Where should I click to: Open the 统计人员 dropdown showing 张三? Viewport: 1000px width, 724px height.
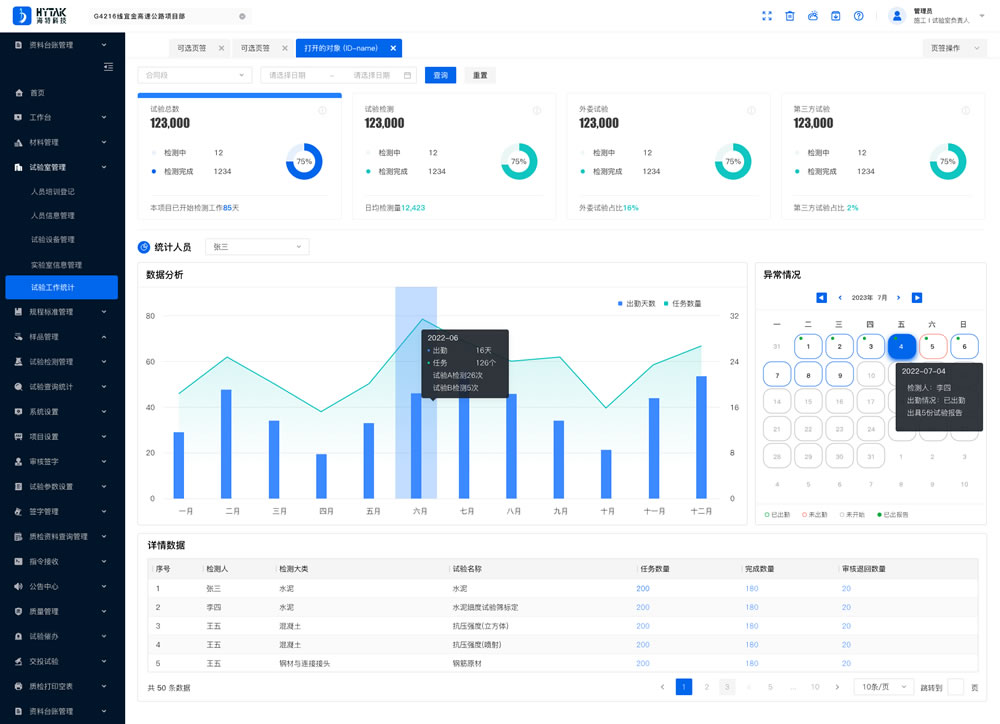257,247
